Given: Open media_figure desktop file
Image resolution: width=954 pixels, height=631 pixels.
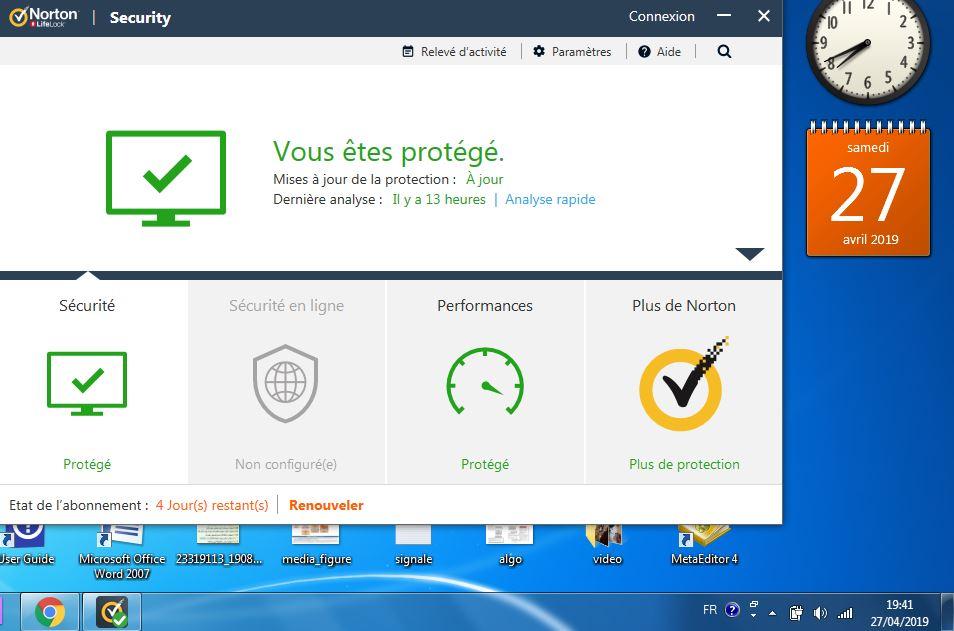Looking at the screenshot, I should [x=316, y=545].
